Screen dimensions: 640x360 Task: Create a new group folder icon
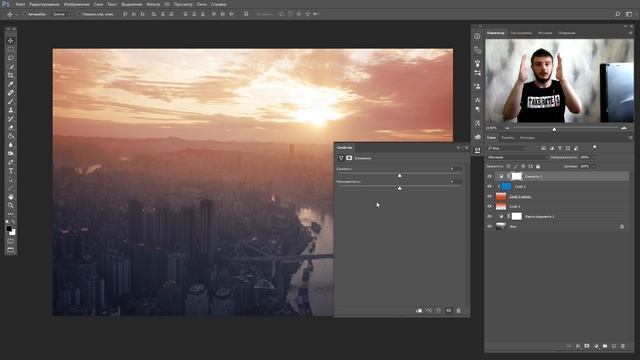coord(605,346)
